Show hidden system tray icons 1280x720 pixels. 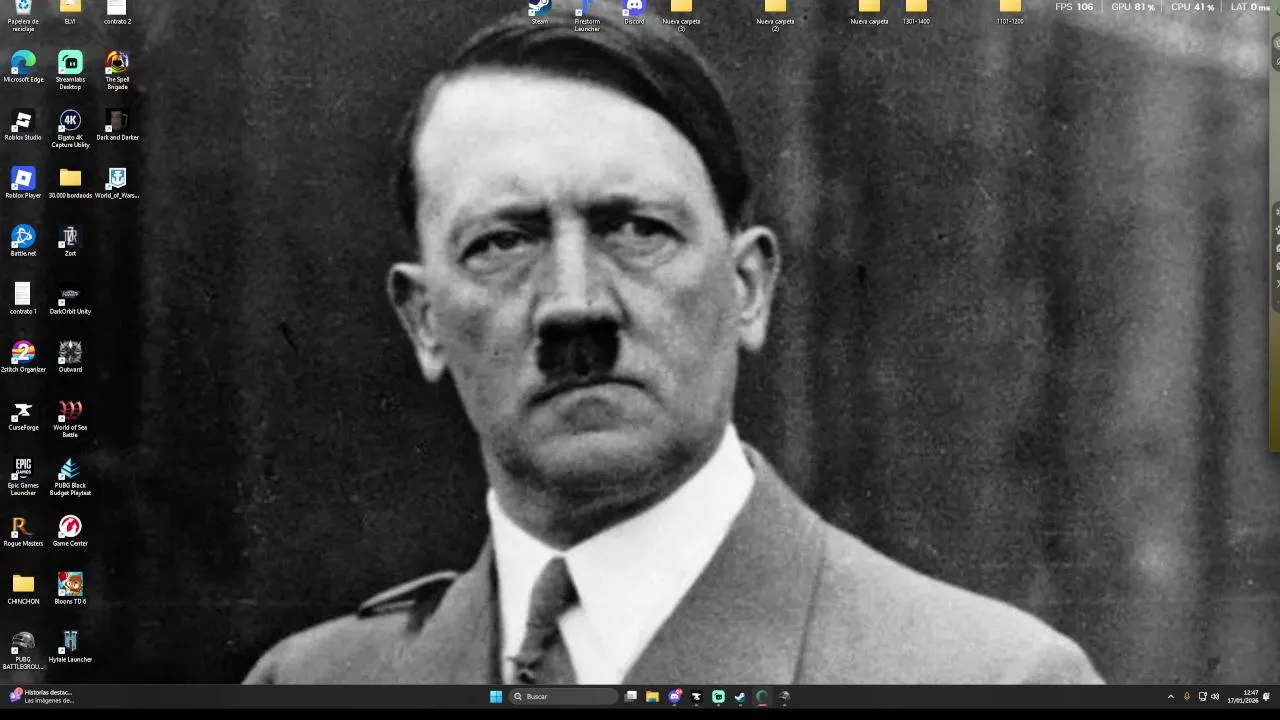tap(1171, 696)
